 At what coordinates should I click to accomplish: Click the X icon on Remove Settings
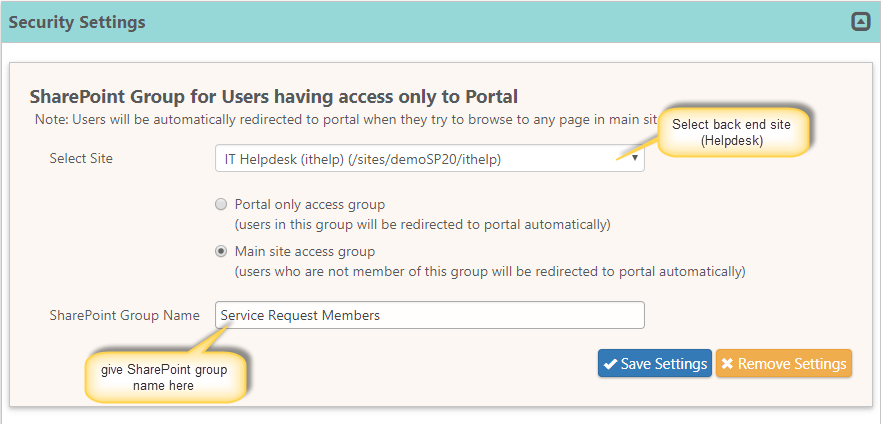[727, 364]
